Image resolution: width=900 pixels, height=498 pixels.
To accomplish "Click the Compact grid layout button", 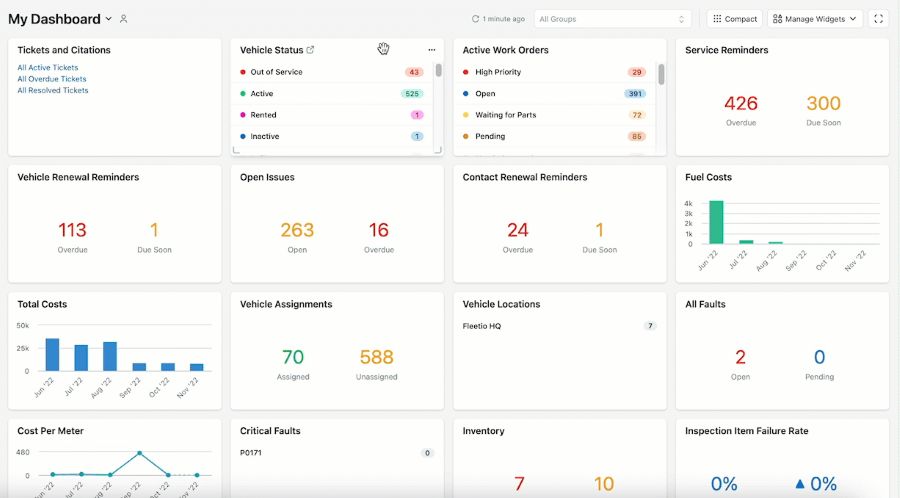I will point(735,19).
